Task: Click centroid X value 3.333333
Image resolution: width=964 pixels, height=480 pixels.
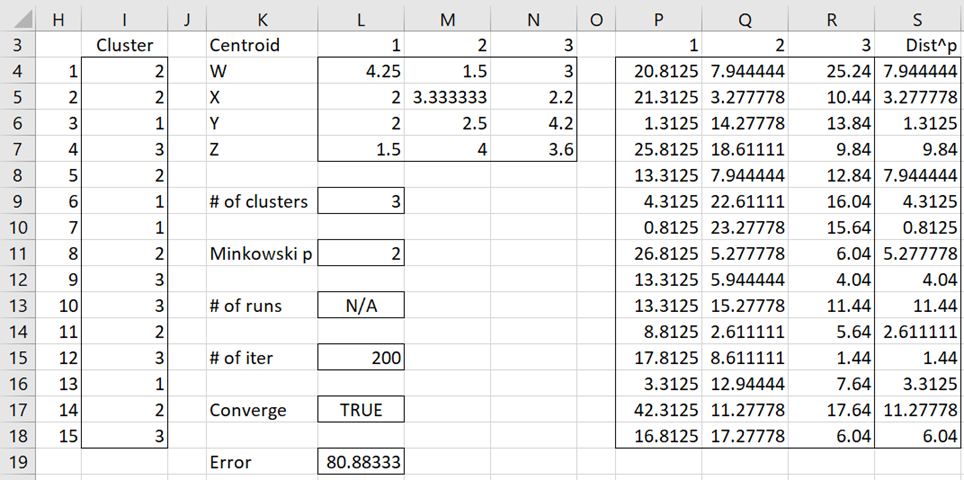Action: click(447, 97)
